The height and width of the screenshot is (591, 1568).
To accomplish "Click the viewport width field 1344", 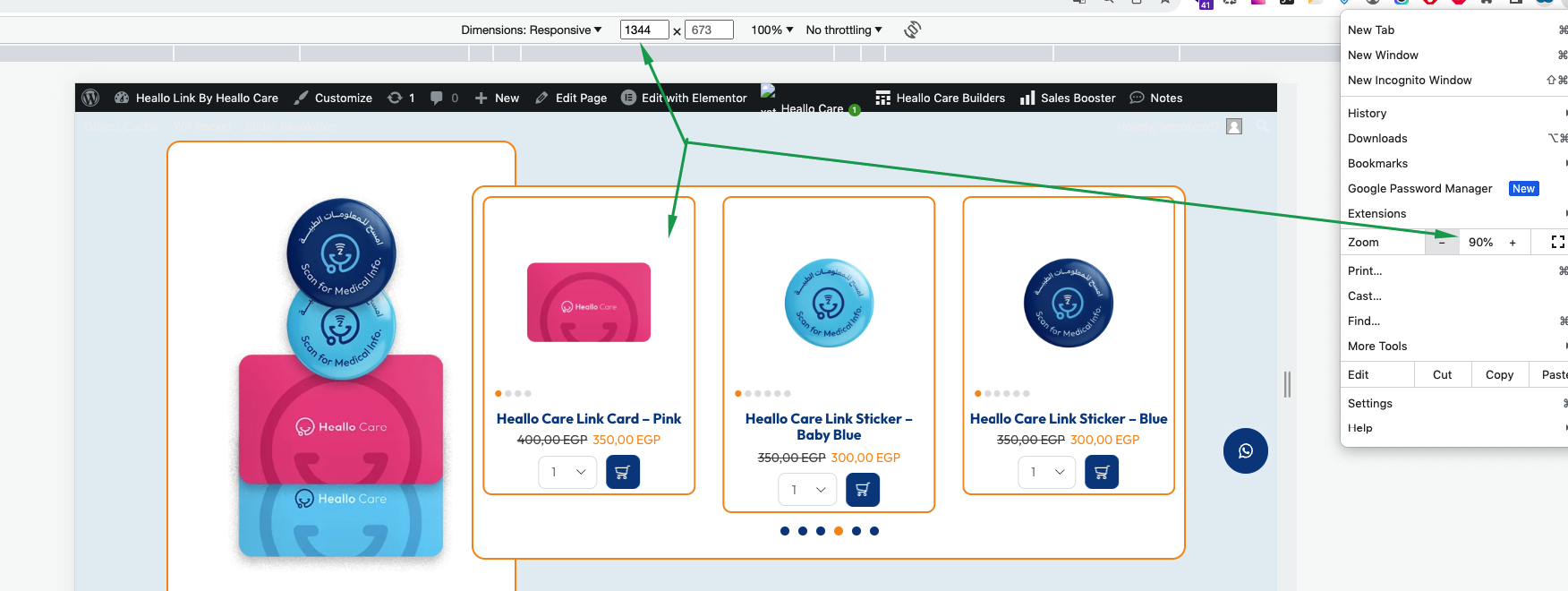I will (x=644, y=30).
